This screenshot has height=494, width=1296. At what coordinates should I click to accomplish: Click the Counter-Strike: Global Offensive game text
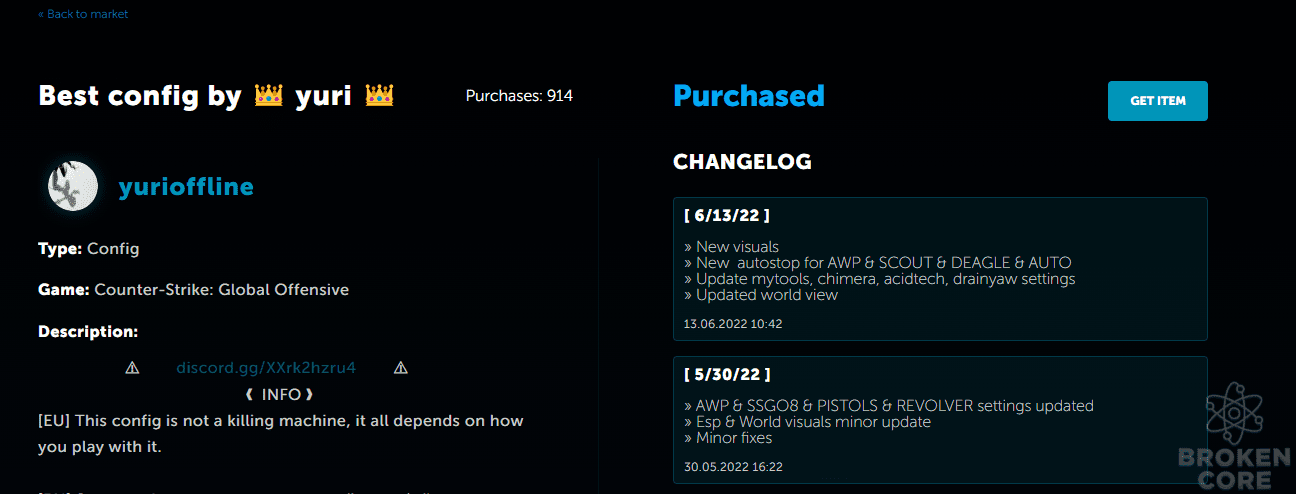click(221, 290)
